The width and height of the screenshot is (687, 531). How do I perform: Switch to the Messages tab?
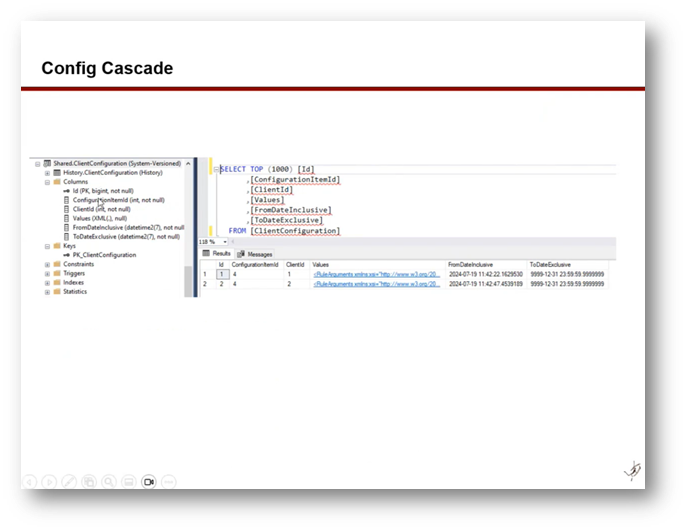pyautogui.click(x=255, y=254)
